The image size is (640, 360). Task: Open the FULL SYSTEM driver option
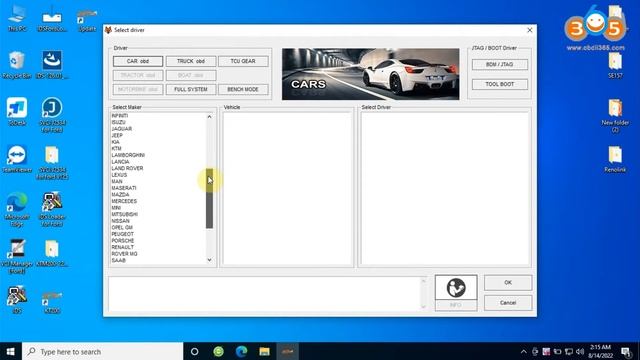[x=191, y=89]
